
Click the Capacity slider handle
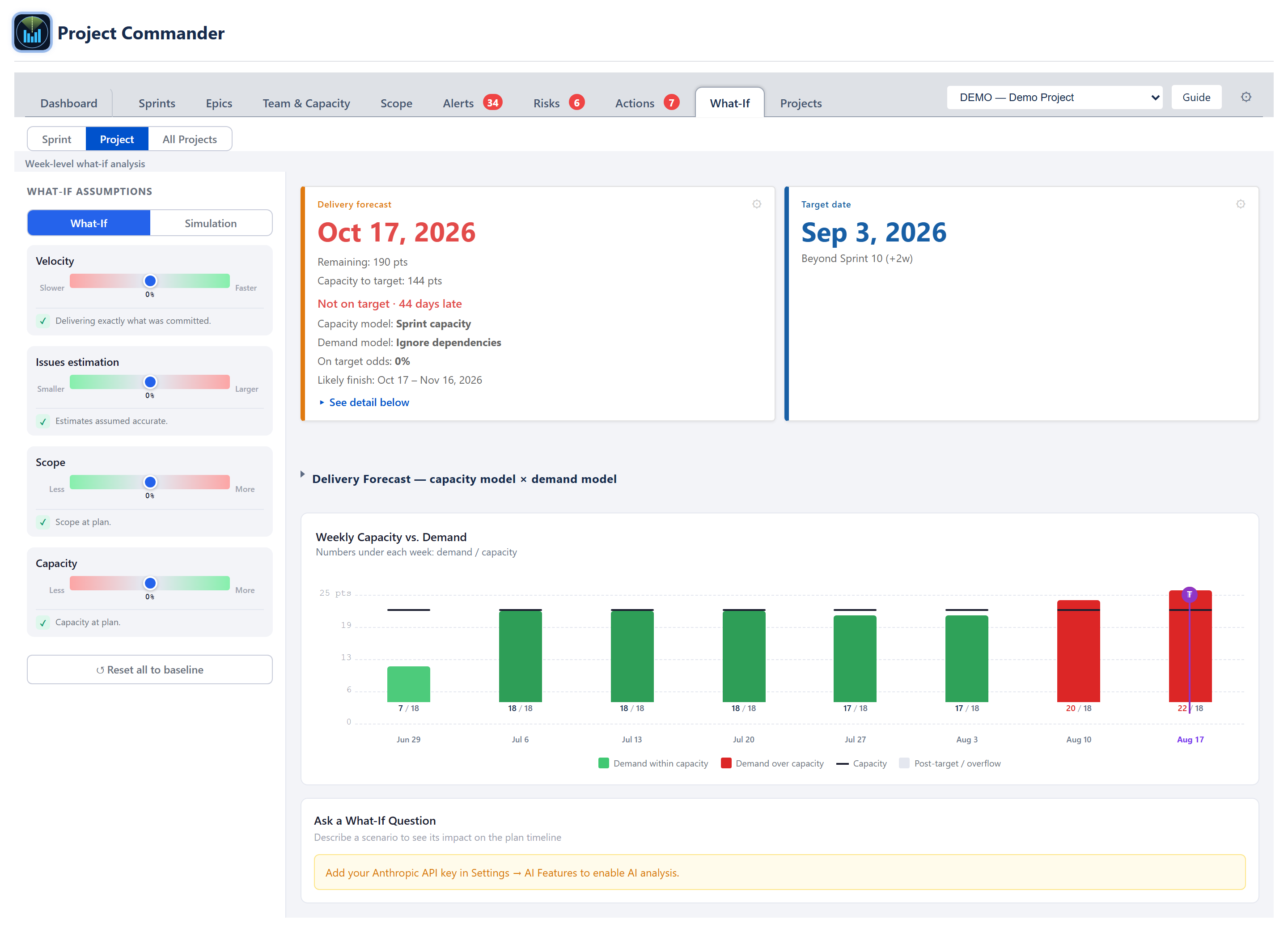pyautogui.click(x=150, y=583)
